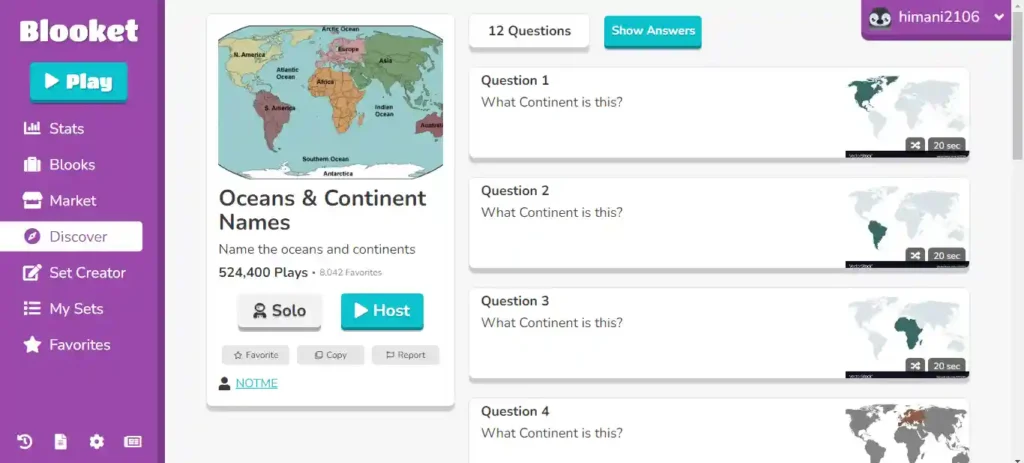This screenshot has height=463, width=1024.
Task: Click shuffle icon on Question 2
Action: pos(916,255)
